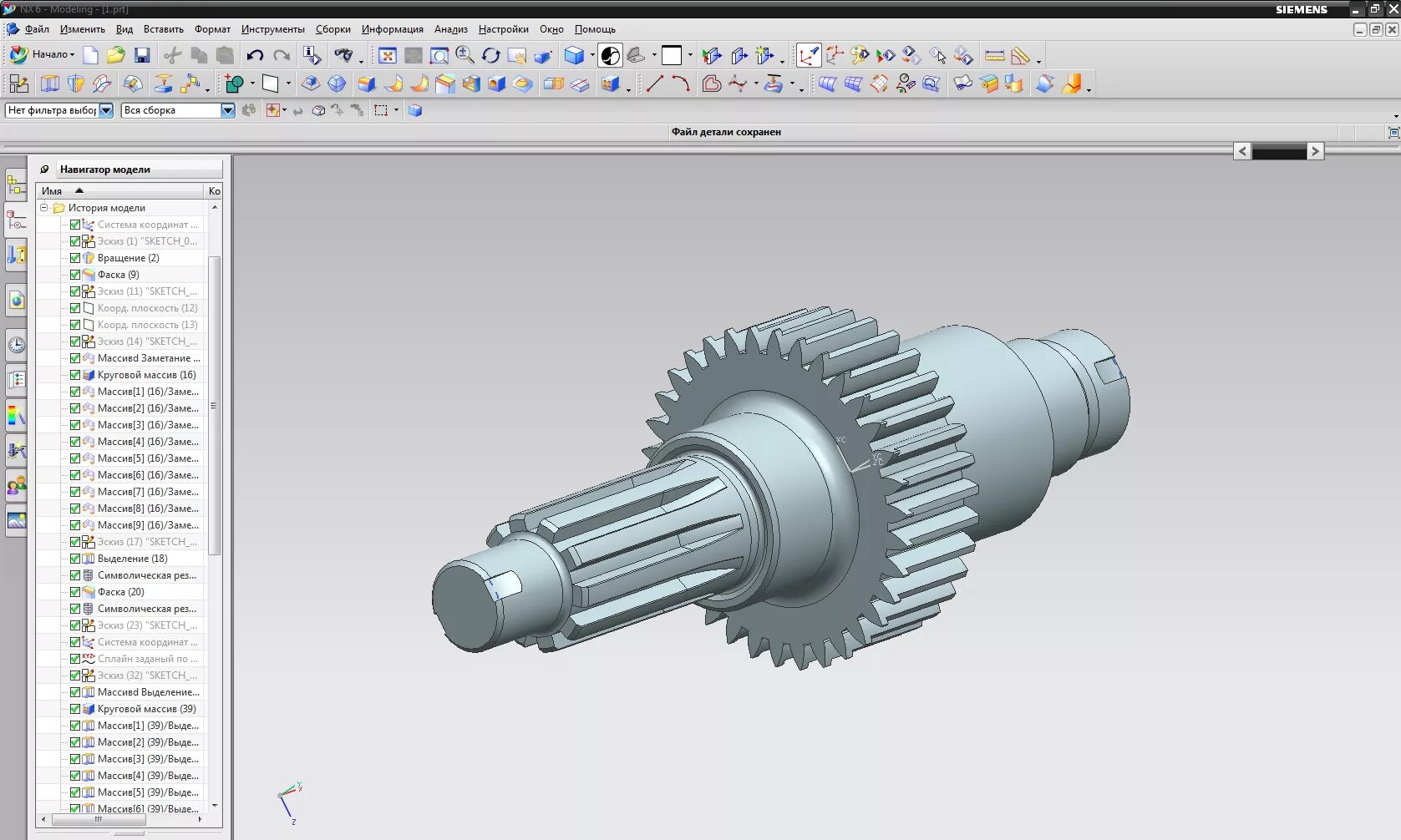Viewport: 1401px width, 840px height.
Task: Click the navigator horizontal scrollbar thumb
Action: click(x=98, y=820)
